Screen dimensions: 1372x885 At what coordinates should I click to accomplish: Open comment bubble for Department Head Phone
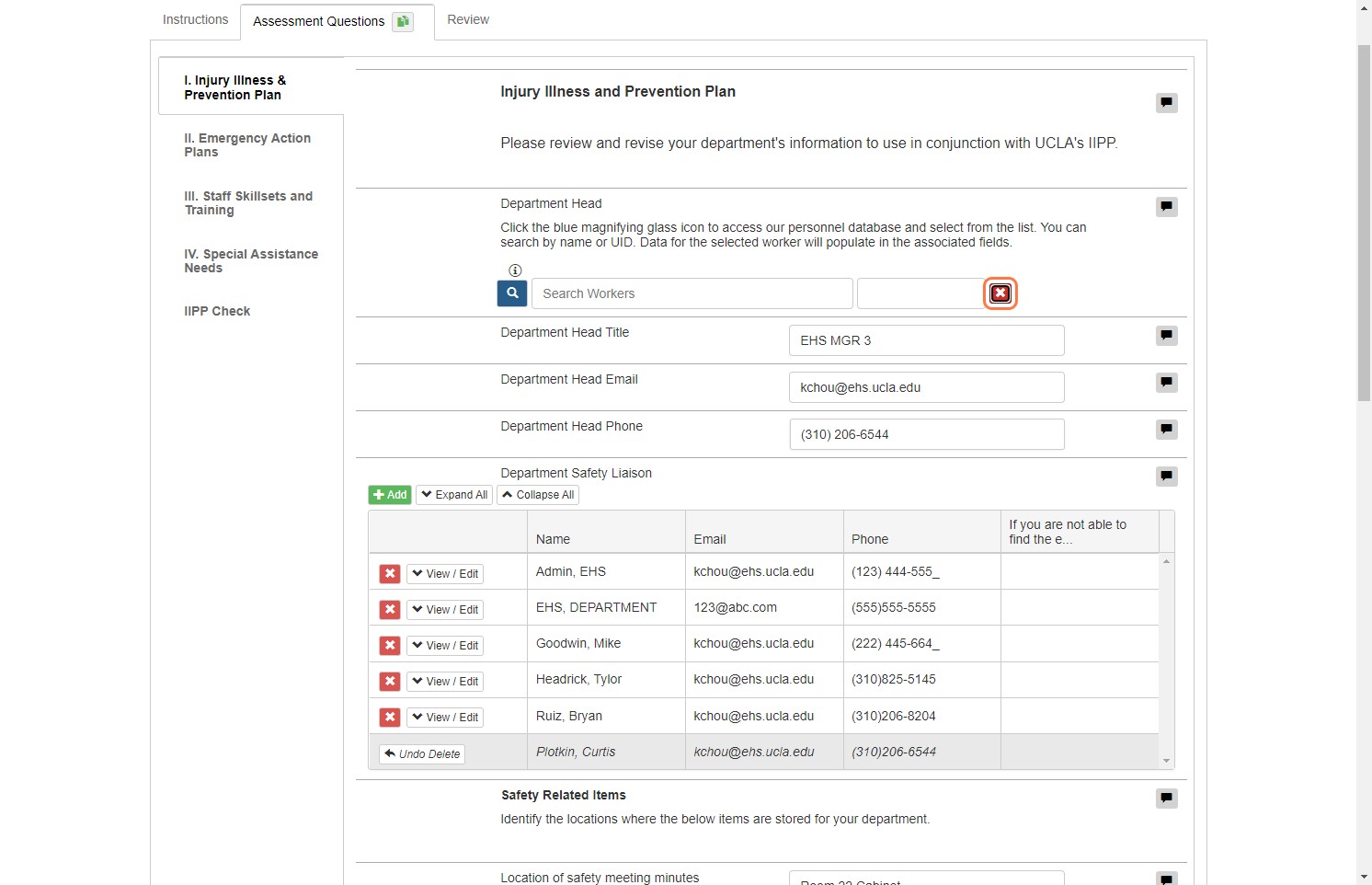1166,429
